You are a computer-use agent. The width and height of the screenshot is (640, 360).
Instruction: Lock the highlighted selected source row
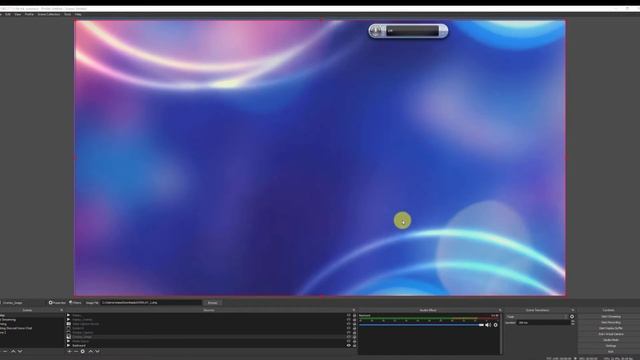click(354, 337)
